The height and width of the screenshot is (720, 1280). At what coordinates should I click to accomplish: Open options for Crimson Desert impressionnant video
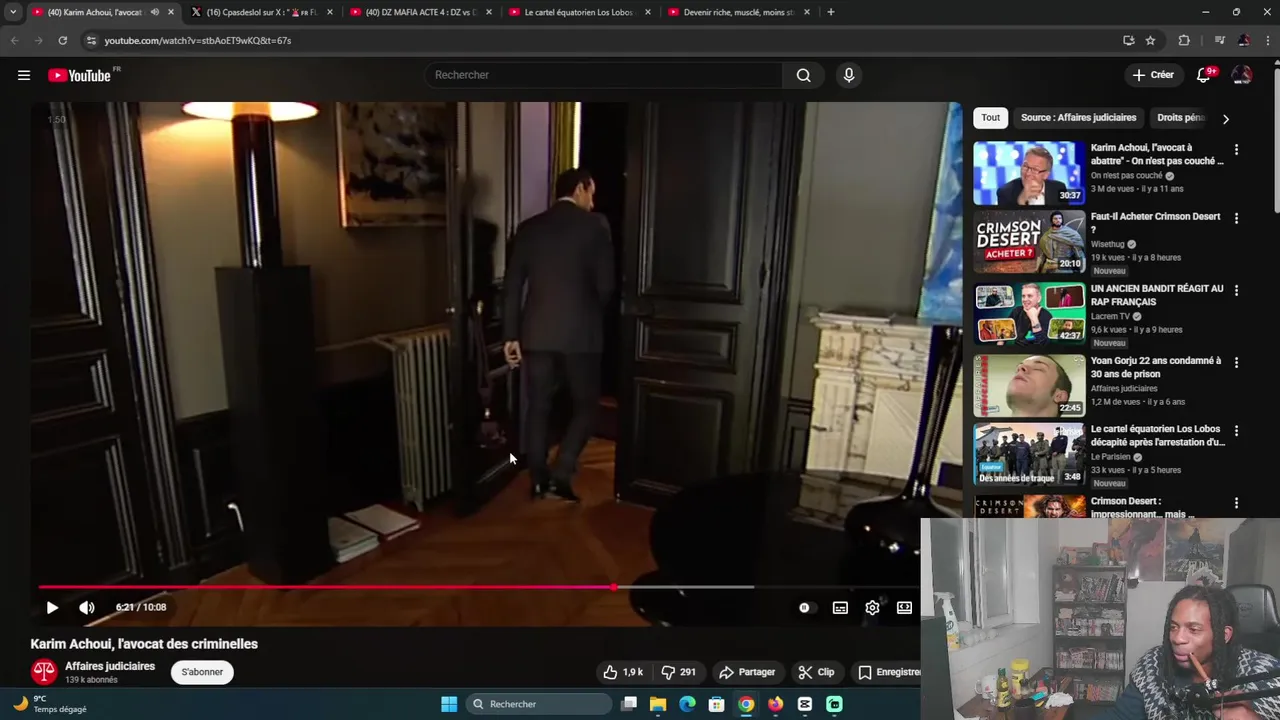[x=1236, y=503]
